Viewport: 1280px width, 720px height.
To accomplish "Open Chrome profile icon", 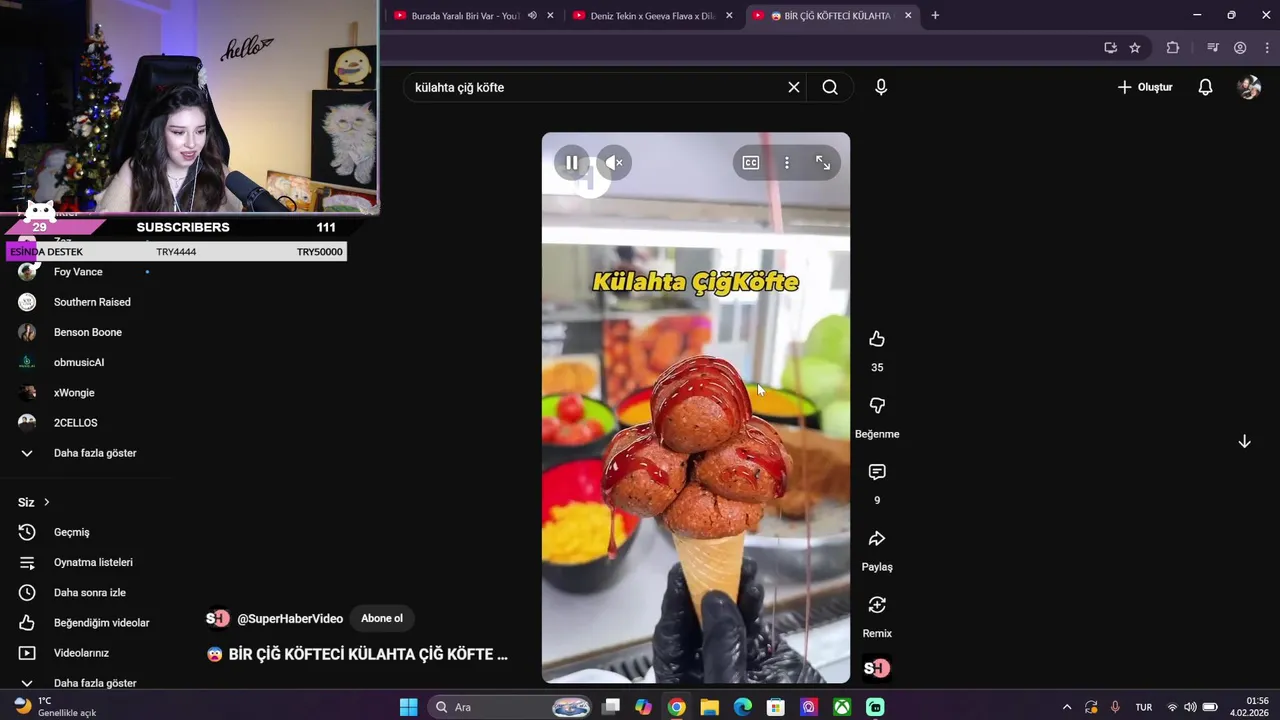I will tap(1240, 47).
